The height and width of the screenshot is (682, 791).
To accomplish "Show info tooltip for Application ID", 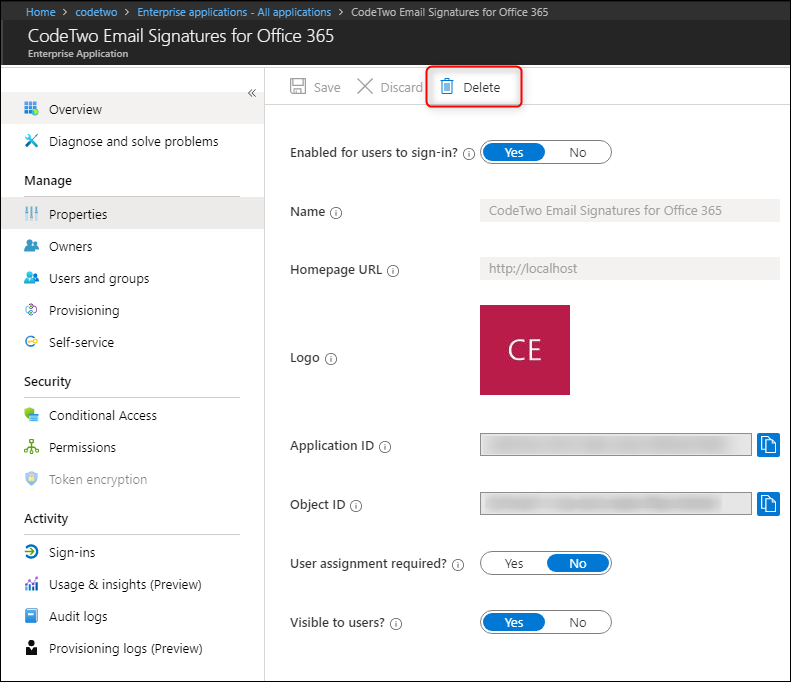I will pos(384,447).
